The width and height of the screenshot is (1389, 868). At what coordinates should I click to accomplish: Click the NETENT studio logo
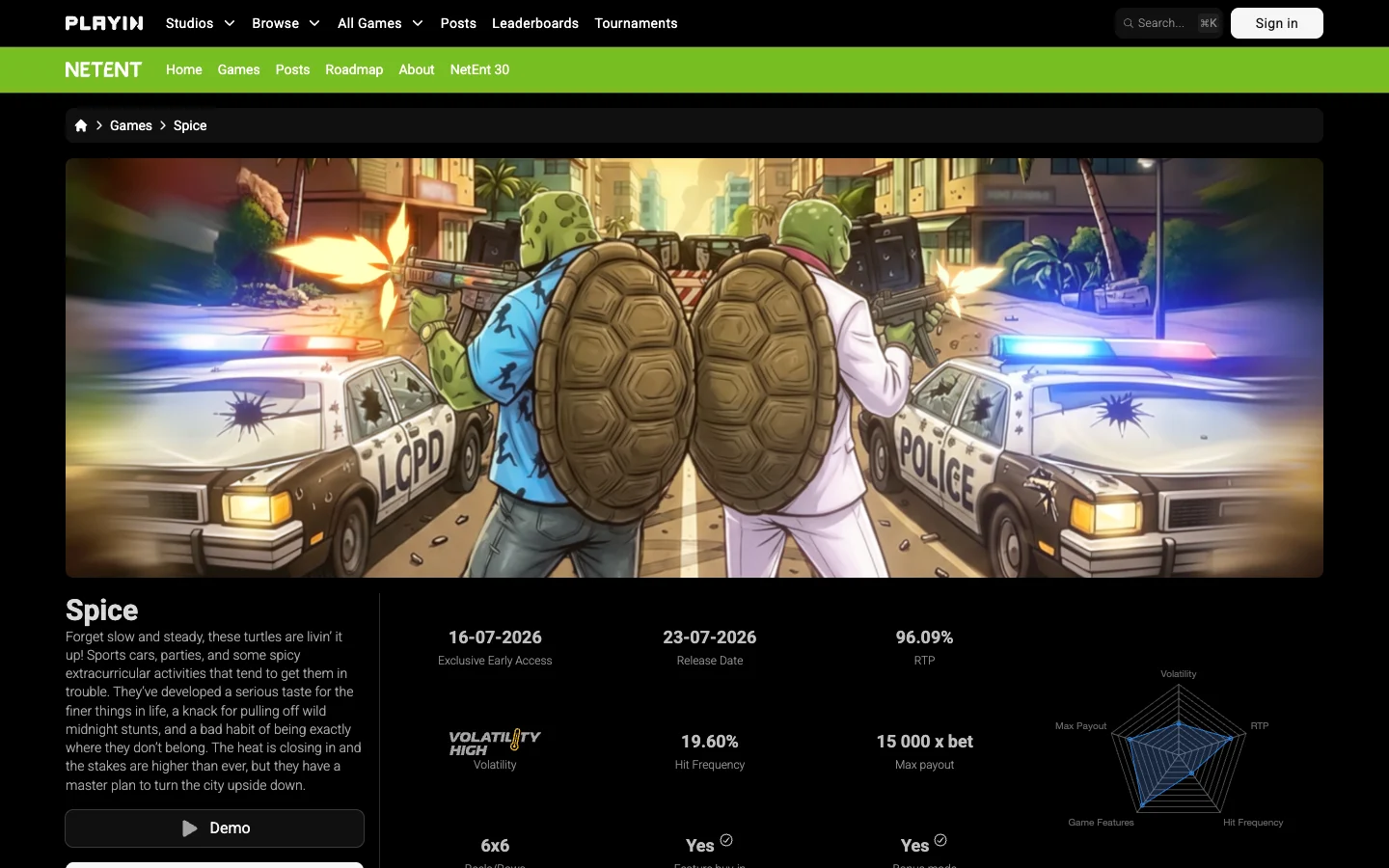(103, 69)
